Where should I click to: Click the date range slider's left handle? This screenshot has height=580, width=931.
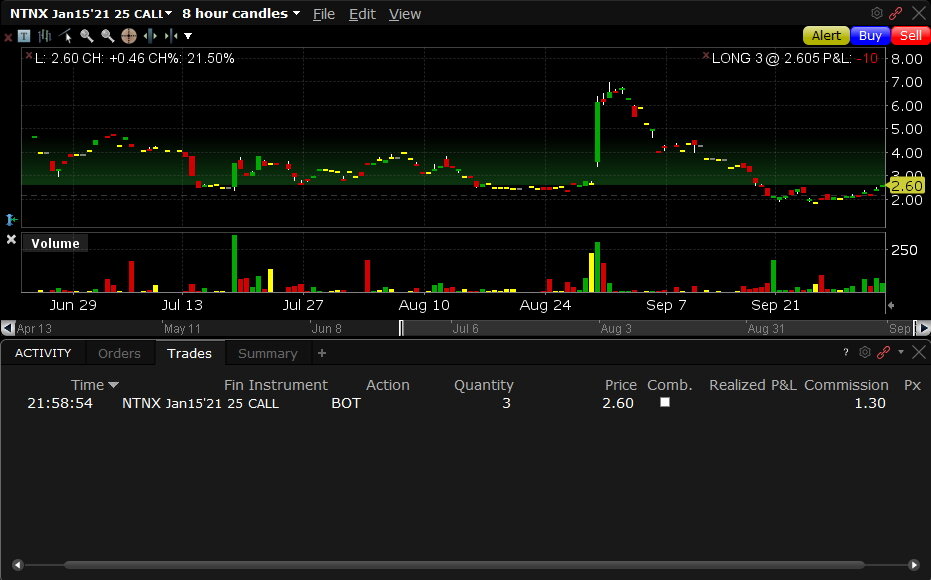coord(401,328)
